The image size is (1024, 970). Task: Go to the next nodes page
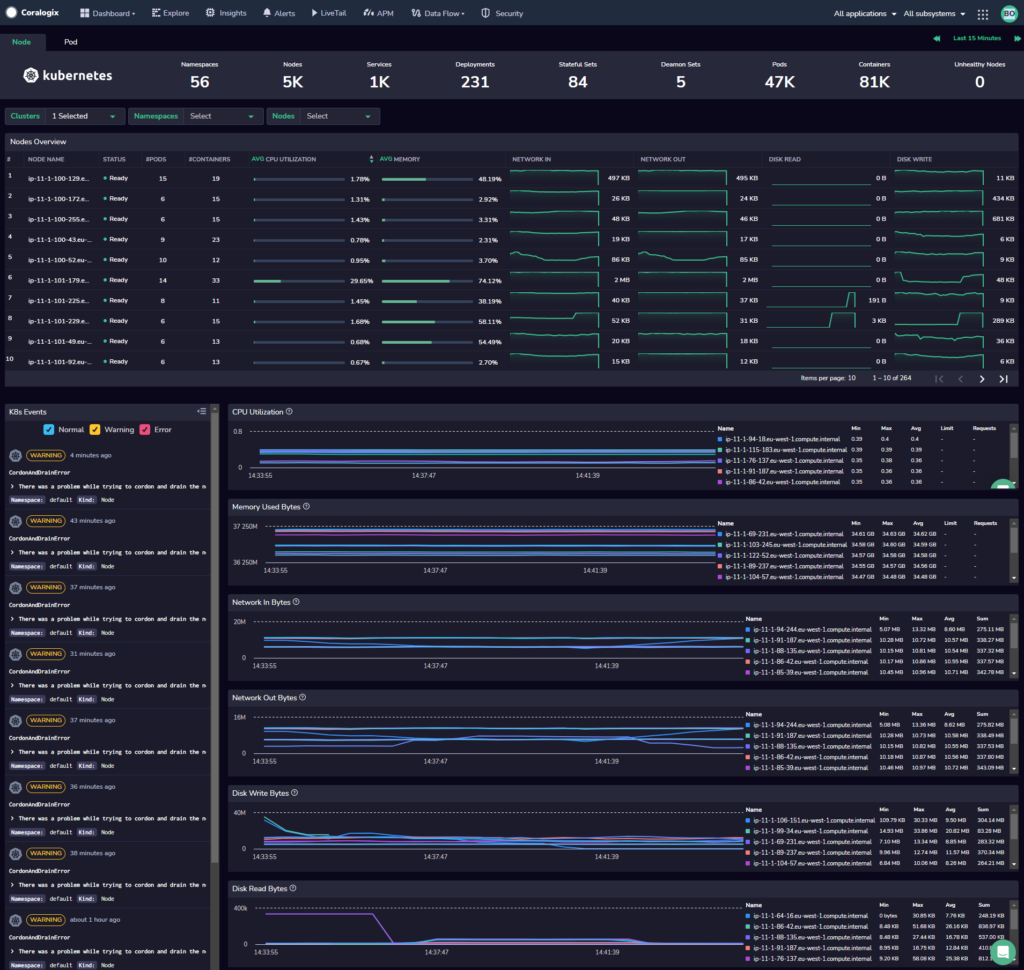982,379
